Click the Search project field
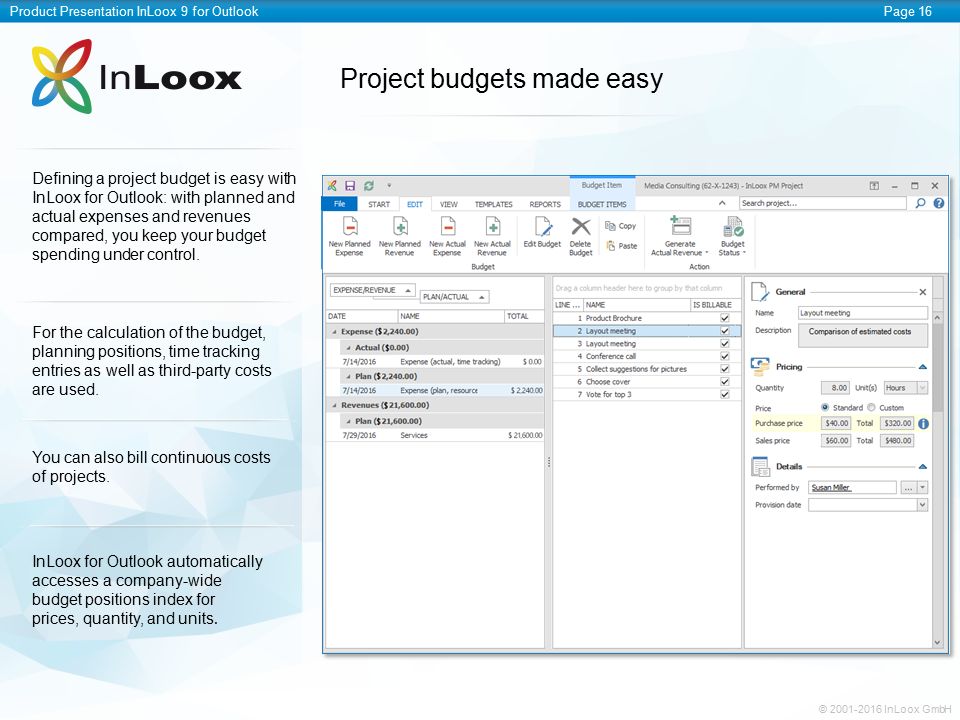Screen dimensions: 960x720 click(822, 203)
